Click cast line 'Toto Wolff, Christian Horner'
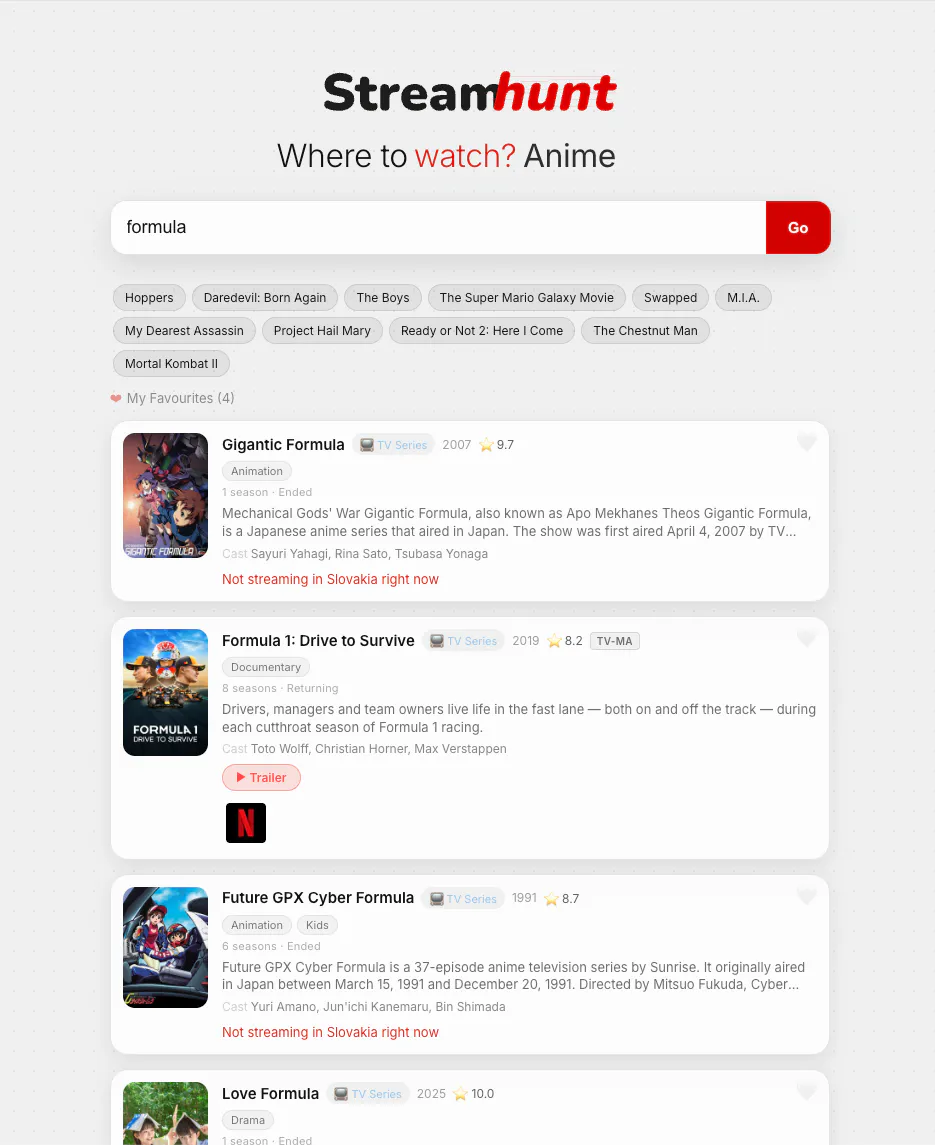935x1145 pixels. tap(365, 748)
